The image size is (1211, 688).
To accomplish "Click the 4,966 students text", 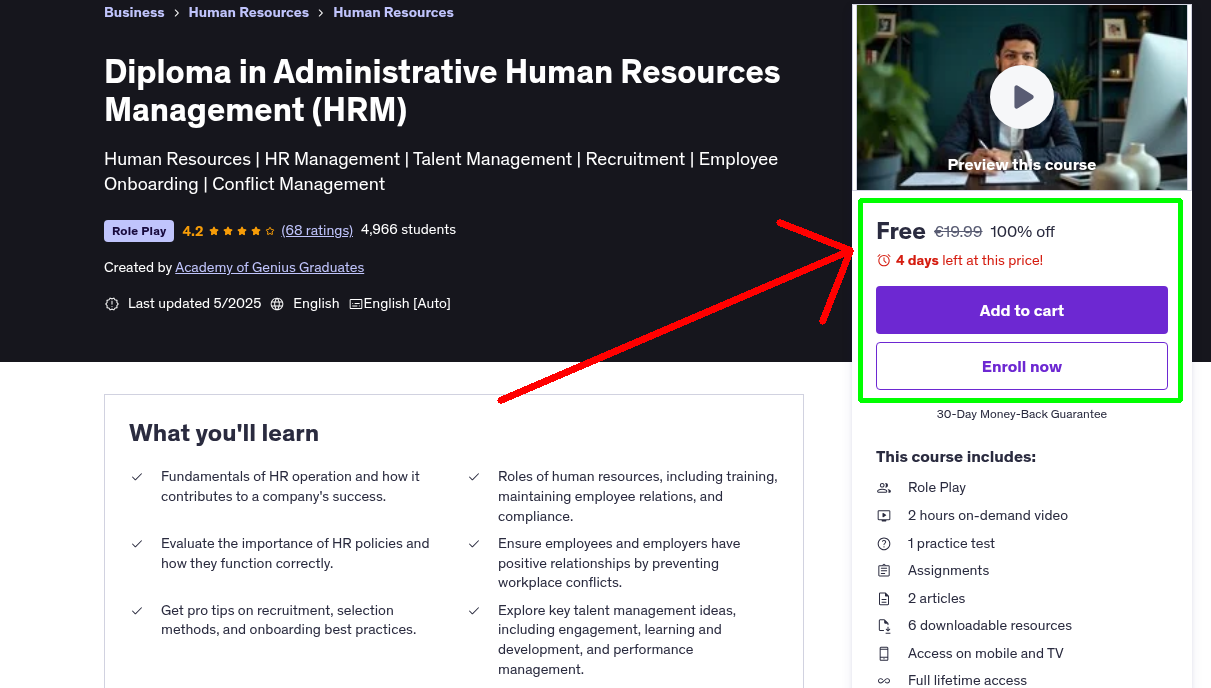I will pos(408,229).
